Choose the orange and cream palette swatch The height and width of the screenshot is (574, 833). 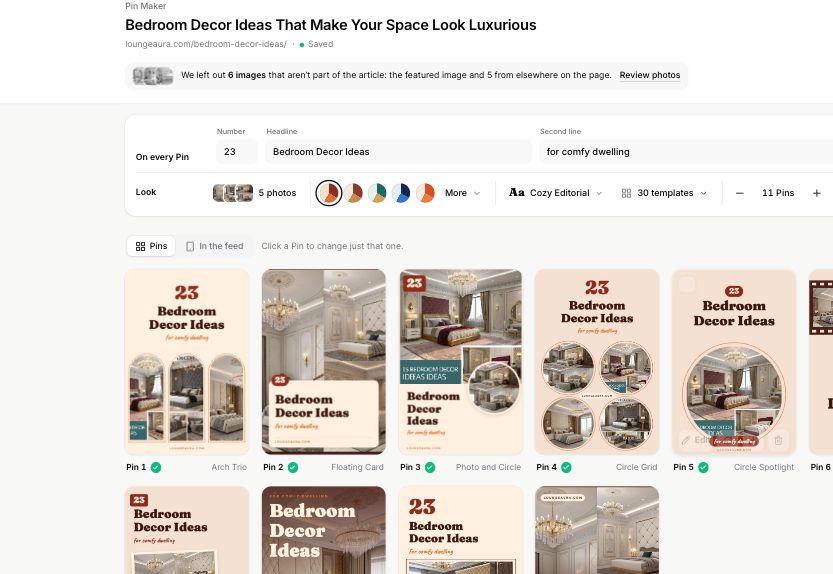tap(425, 193)
